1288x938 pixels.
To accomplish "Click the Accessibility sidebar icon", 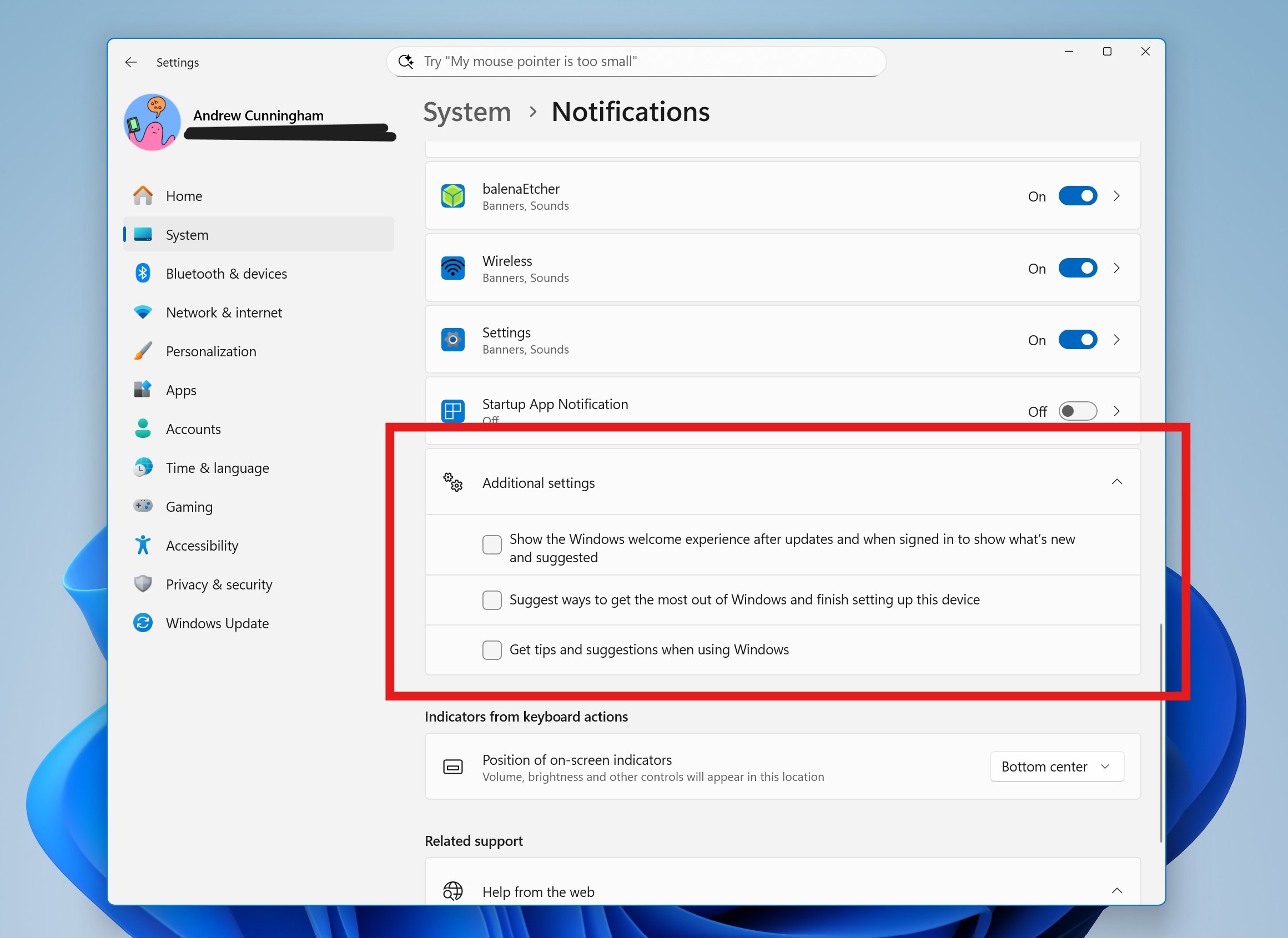I will point(143,546).
